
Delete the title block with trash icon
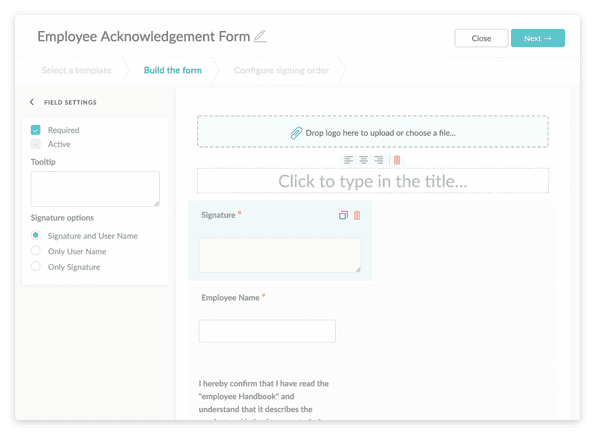[x=397, y=160]
